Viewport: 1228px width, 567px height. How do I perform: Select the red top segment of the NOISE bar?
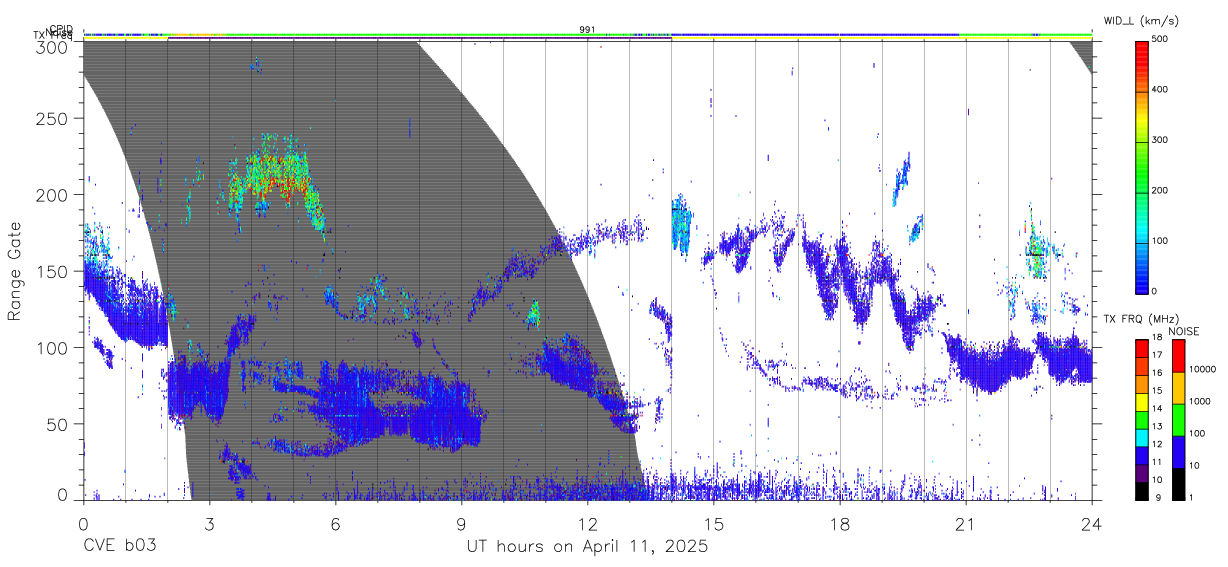click(x=1177, y=356)
